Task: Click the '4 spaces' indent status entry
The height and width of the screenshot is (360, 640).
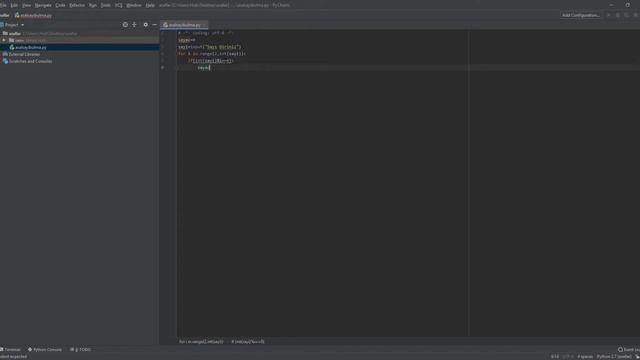Action: point(585,357)
